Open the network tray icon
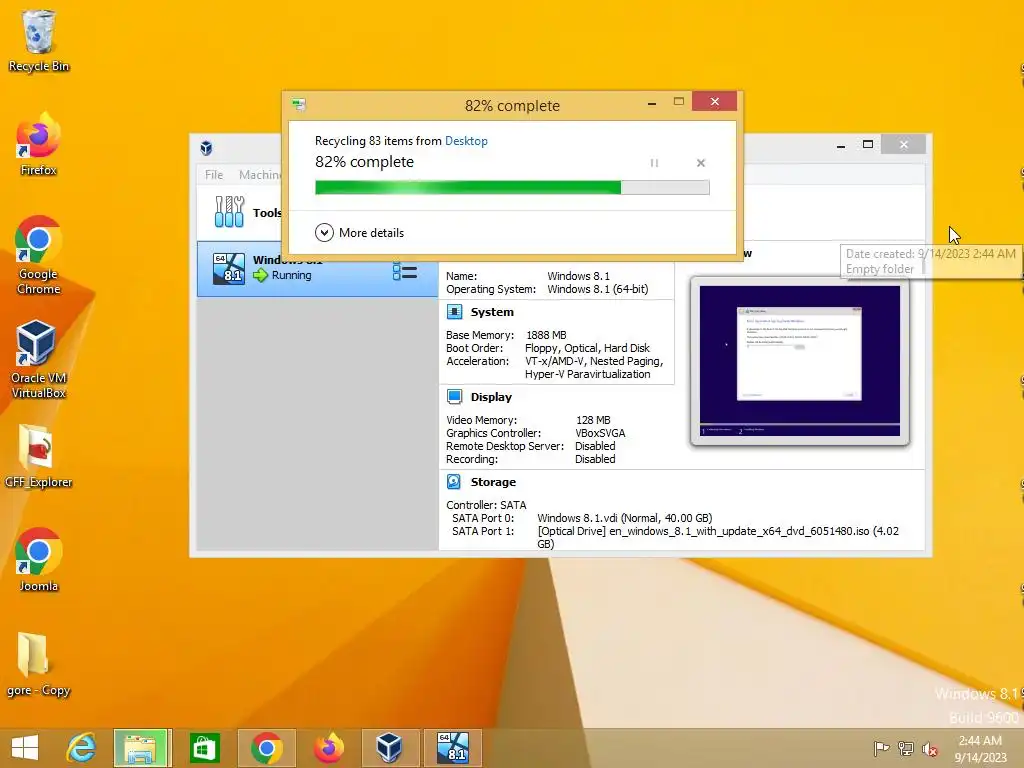 (x=906, y=748)
